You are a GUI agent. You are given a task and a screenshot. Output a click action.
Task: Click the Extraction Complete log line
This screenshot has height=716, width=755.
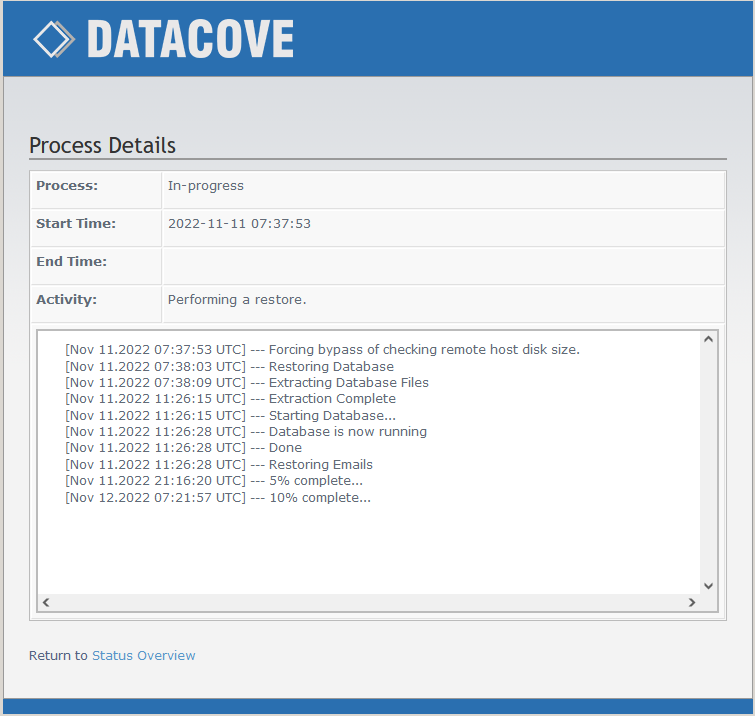(230, 399)
